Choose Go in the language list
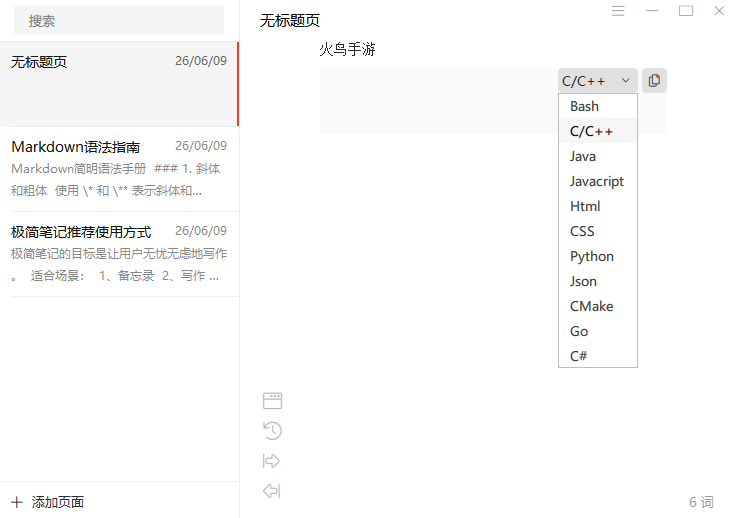The width and height of the screenshot is (736, 518). (x=598, y=331)
